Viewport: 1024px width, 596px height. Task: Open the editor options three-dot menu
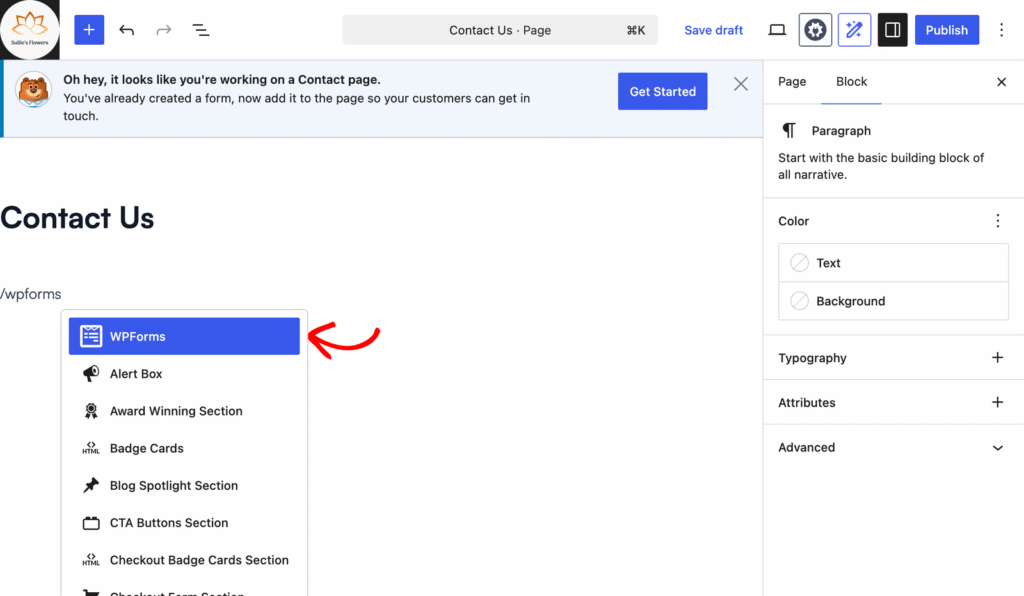1001,30
